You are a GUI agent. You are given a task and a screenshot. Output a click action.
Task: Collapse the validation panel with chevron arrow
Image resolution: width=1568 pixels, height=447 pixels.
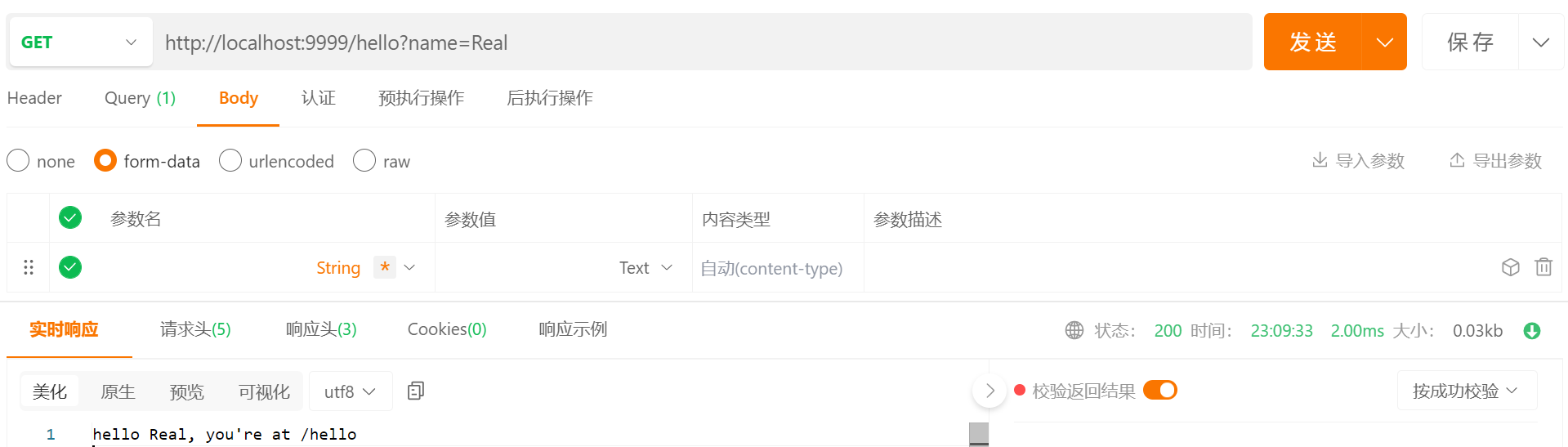(x=989, y=391)
